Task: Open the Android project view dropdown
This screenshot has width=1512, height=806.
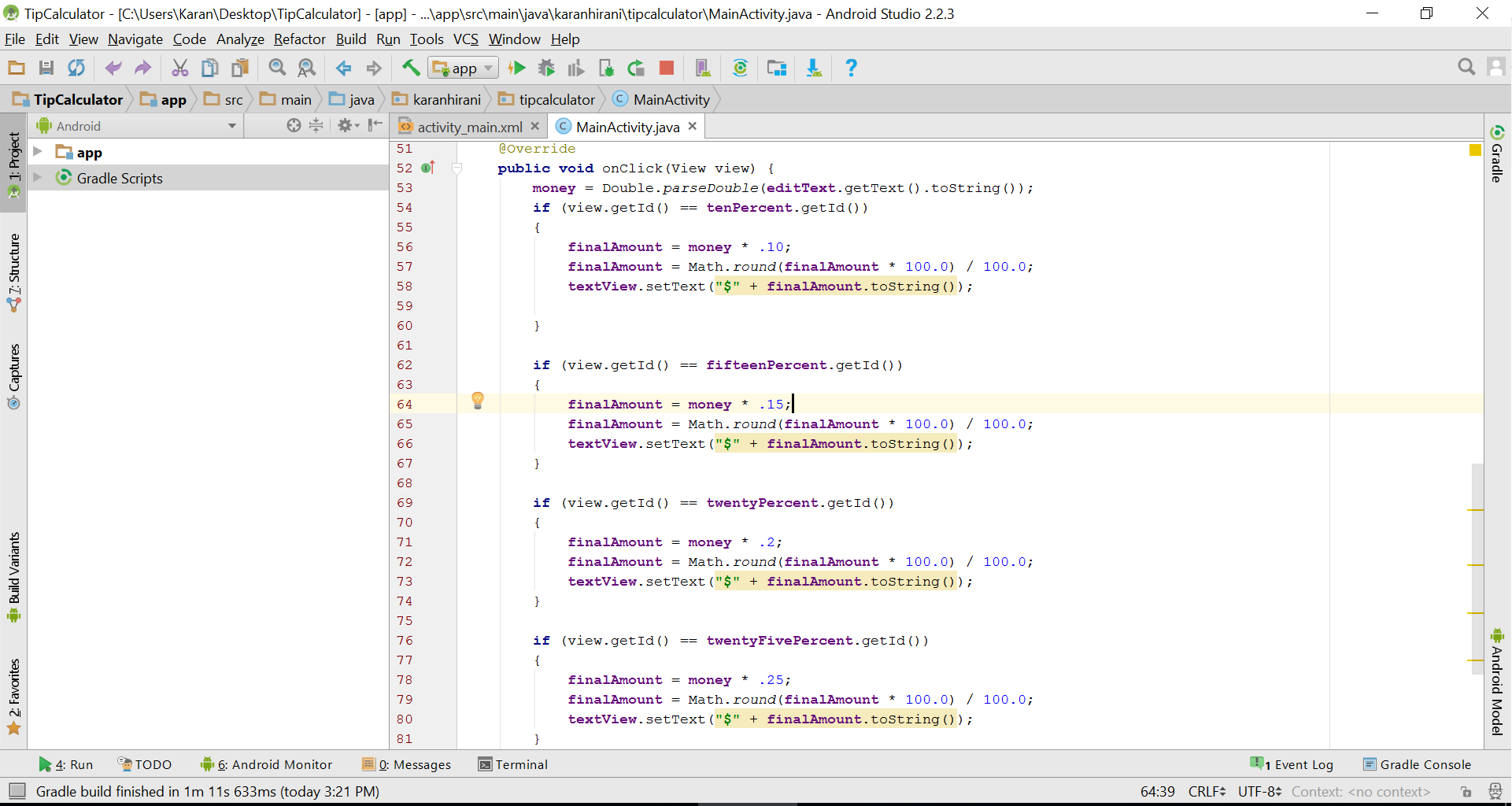Action: [231, 126]
